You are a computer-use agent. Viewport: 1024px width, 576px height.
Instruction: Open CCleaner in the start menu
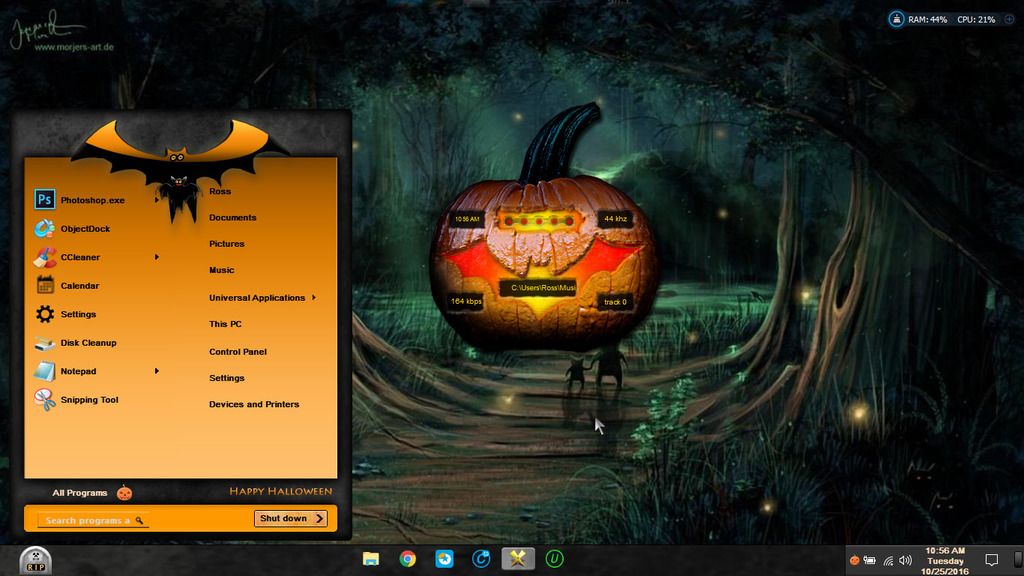[80, 257]
